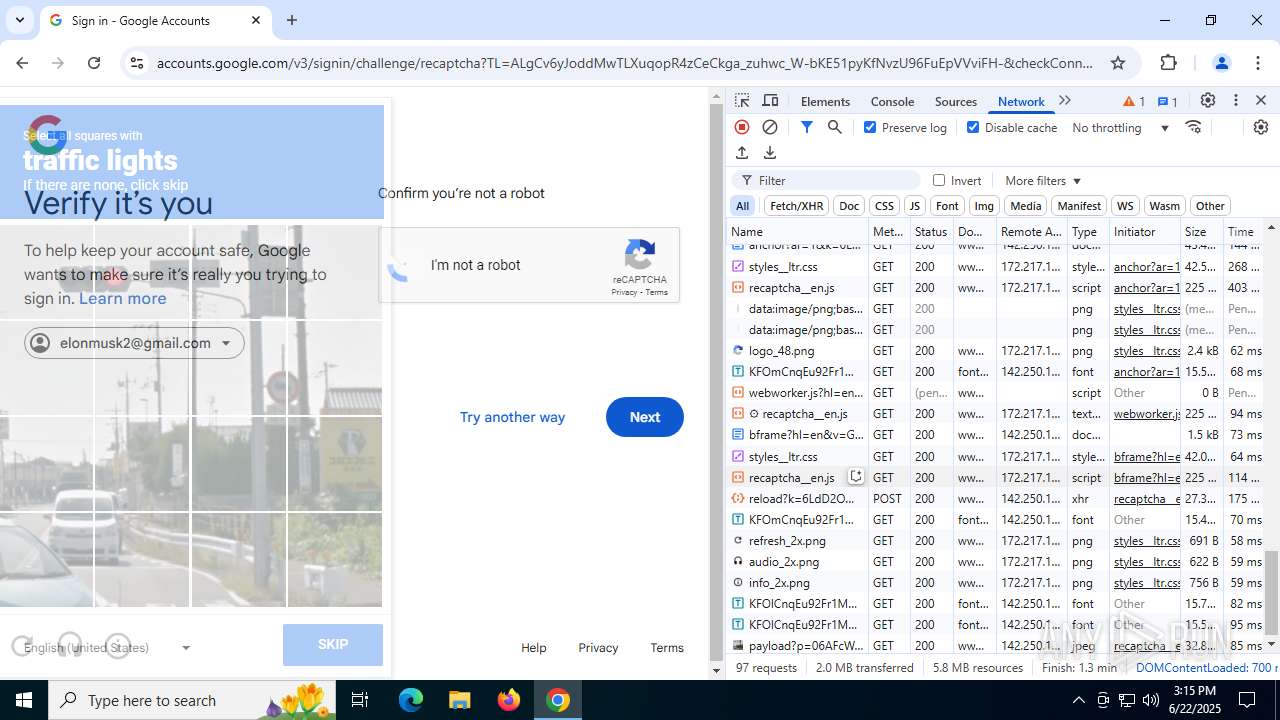Enable the Invert filter checkbox
The width and height of the screenshot is (1280, 720).
pos(939,180)
